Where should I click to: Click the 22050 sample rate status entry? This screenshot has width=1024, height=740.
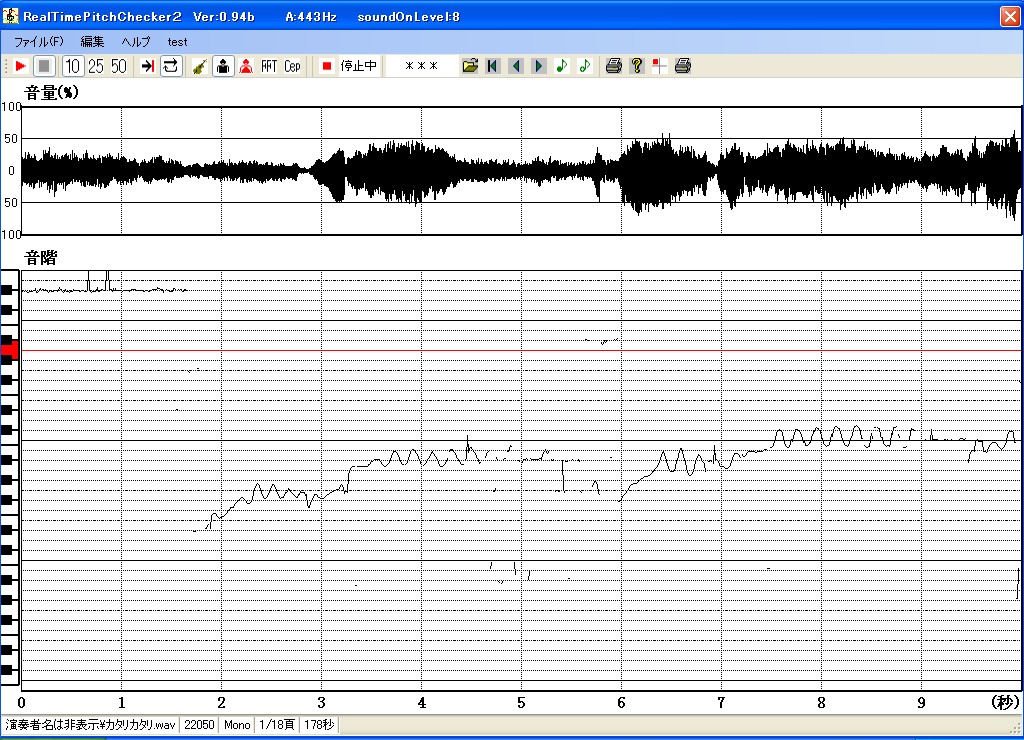point(199,725)
